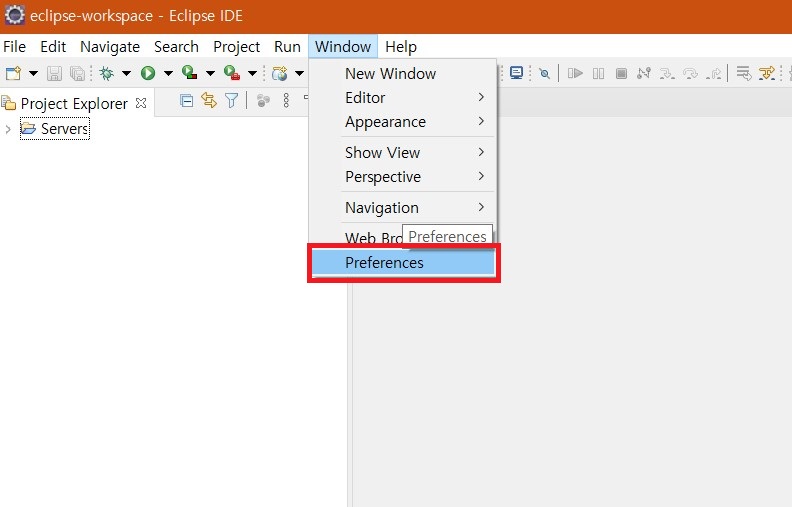Open the Navigate menu
This screenshot has height=507, width=792.
coord(110,46)
